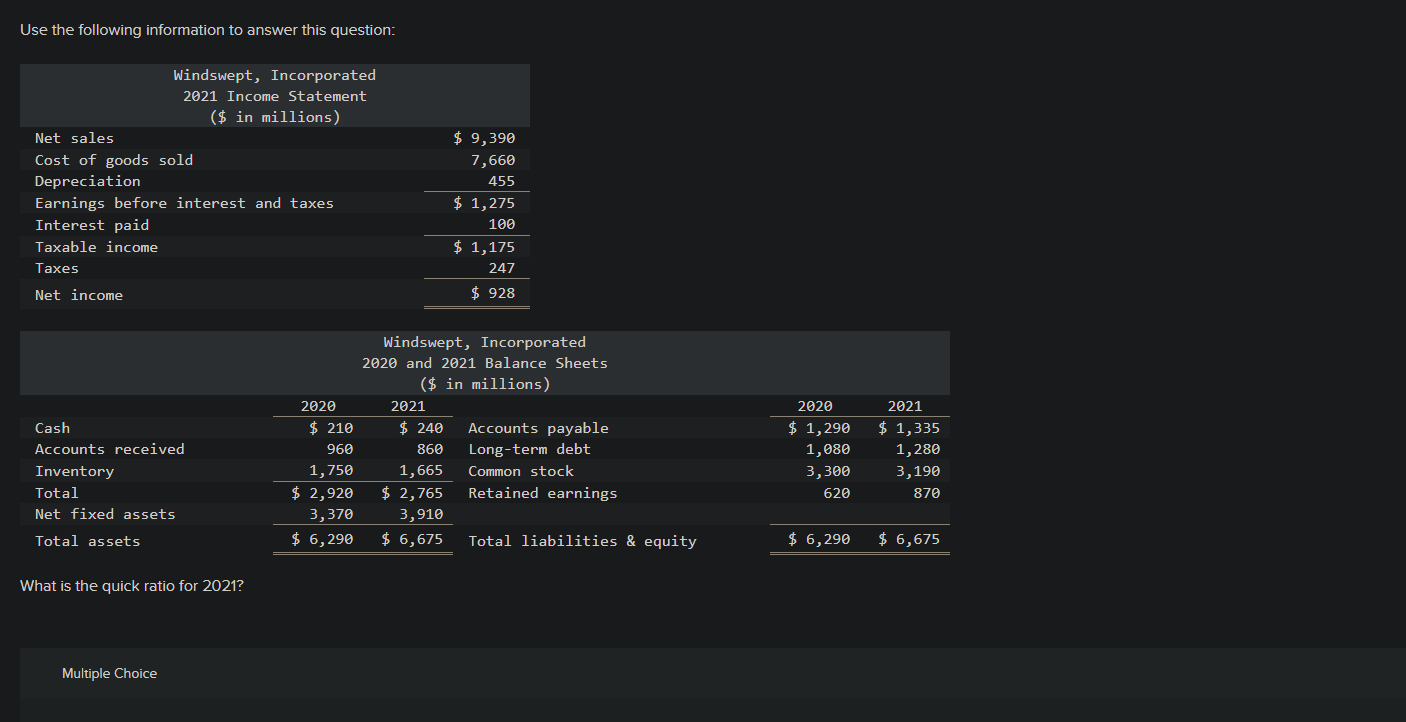Viewport: 1406px width, 722px height.
Task: Select current assets total $ 2,920
Action: pos(322,493)
